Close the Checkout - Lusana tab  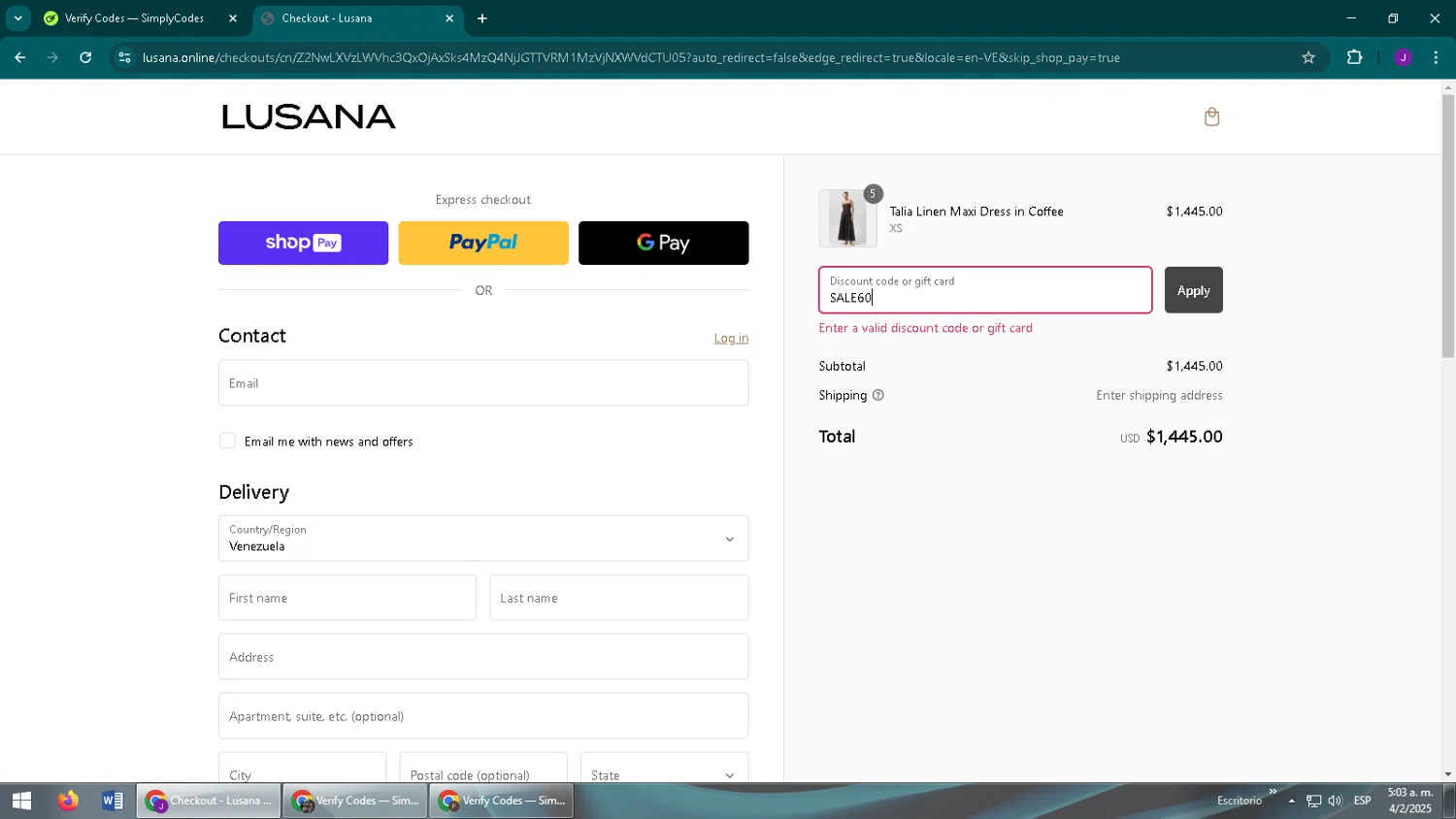pos(449,18)
